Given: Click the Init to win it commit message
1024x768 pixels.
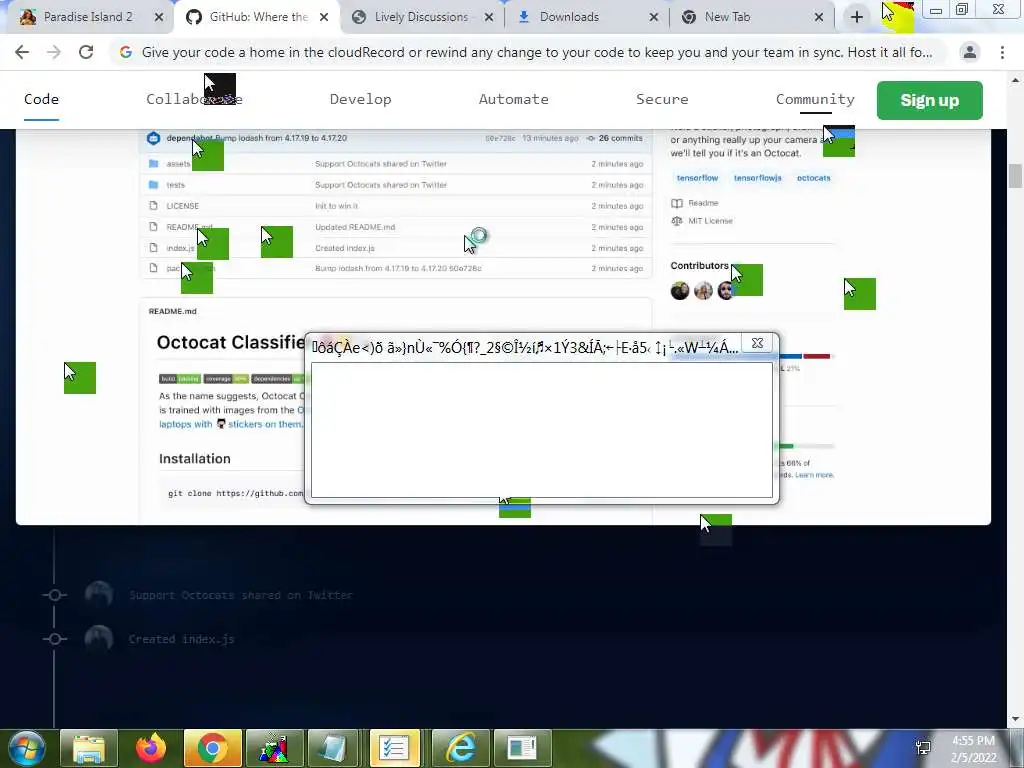Looking at the screenshot, I should [x=336, y=206].
